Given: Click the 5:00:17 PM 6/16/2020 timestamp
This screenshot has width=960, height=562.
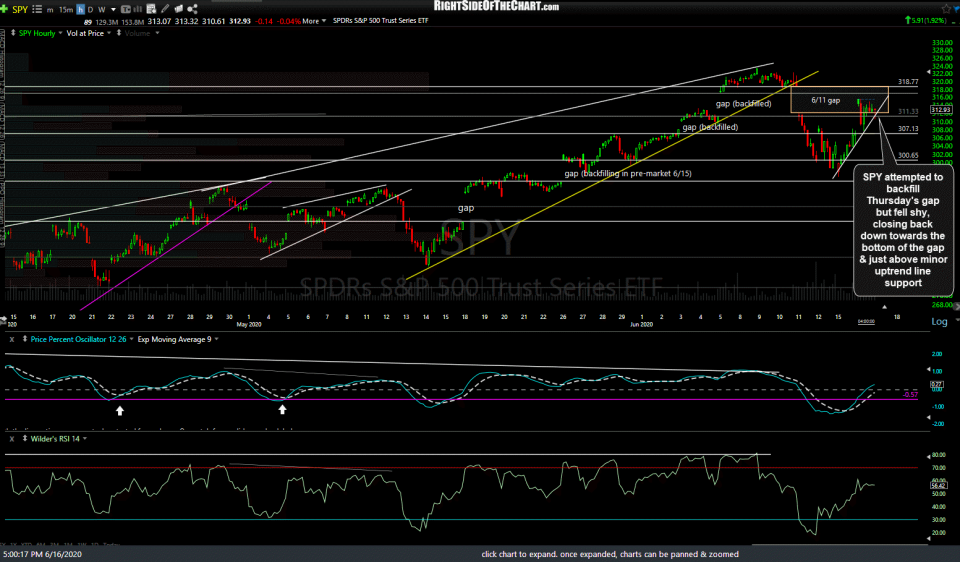Looking at the screenshot, I should [x=42, y=554].
